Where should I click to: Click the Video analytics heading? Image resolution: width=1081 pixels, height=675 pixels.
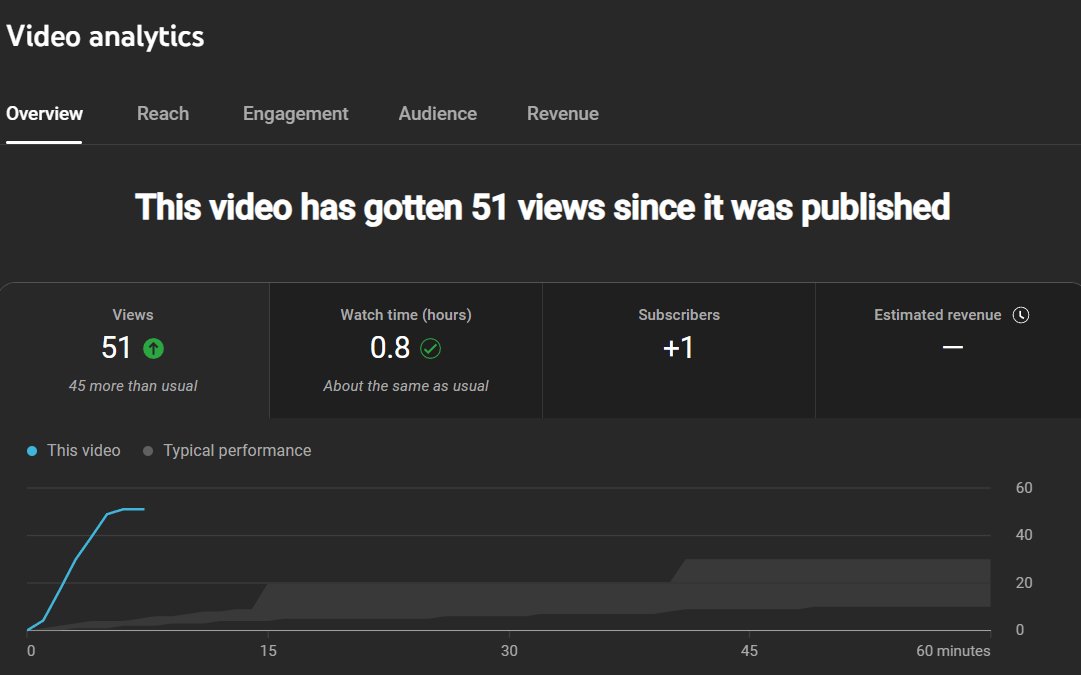pos(105,36)
